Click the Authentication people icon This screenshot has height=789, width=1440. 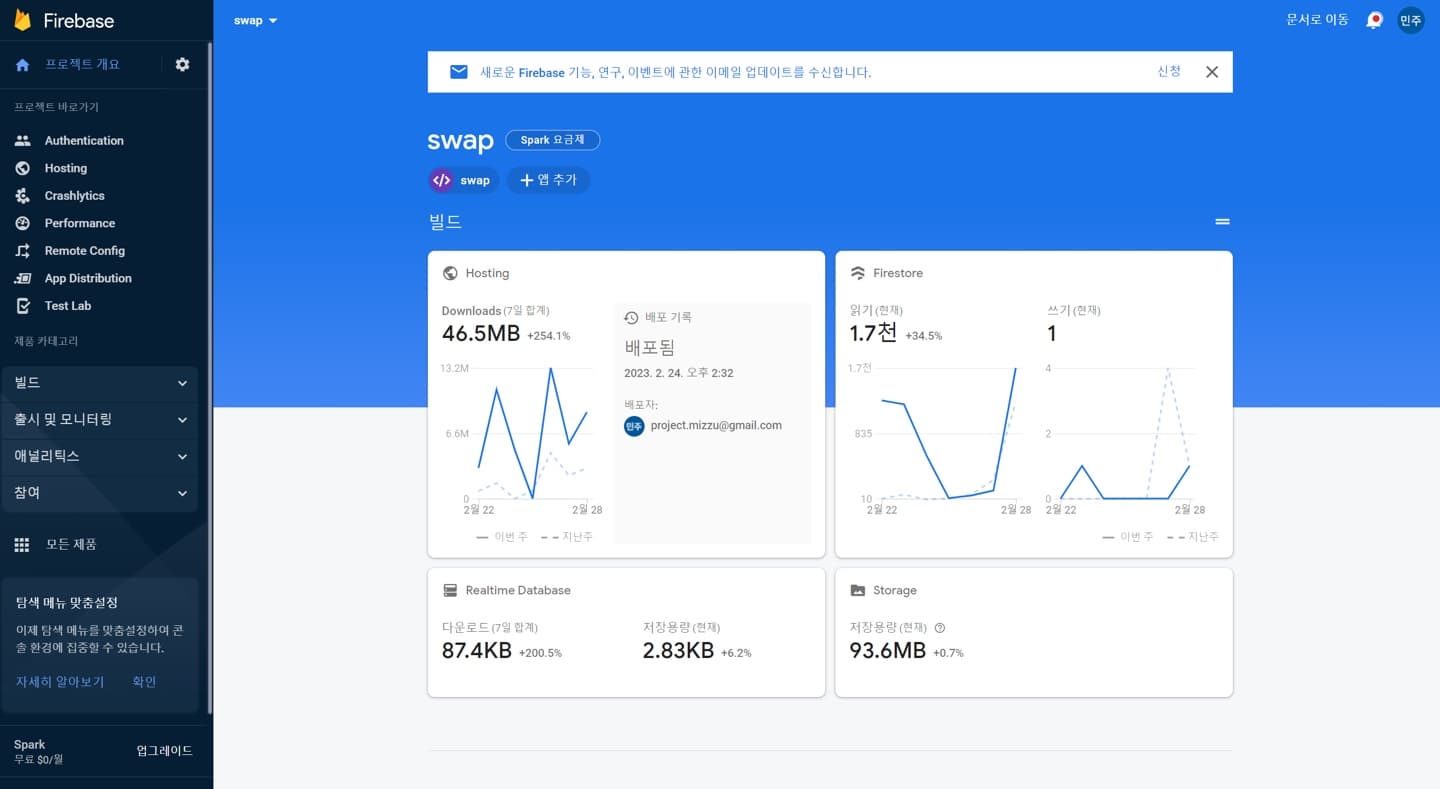(x=23, y=141)
